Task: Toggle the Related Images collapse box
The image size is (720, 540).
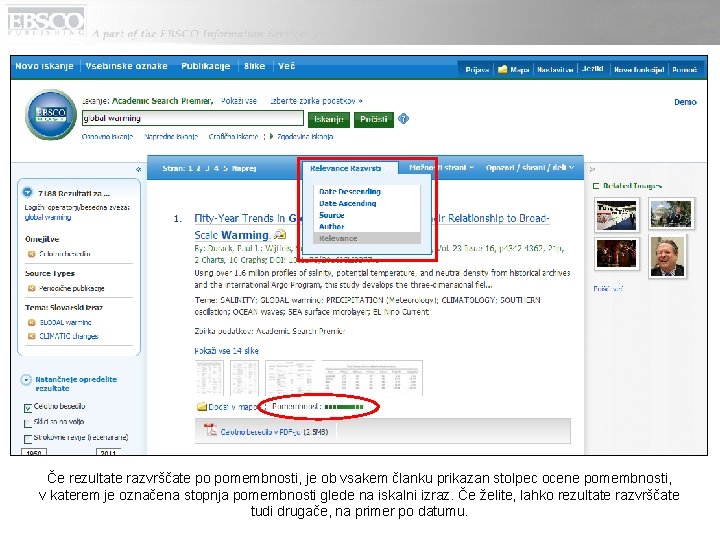Action: pos(596,186)
